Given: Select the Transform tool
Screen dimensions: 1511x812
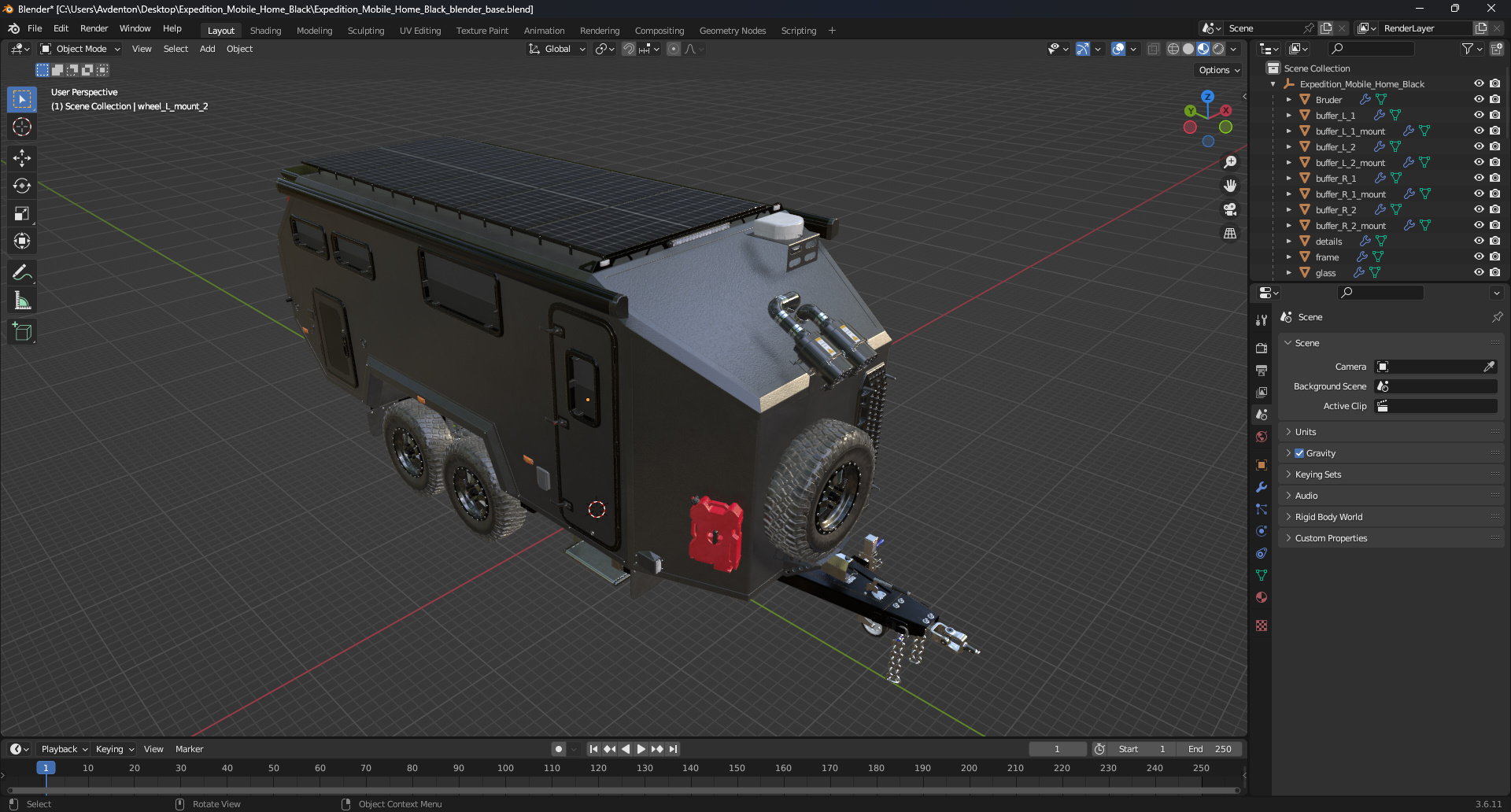Looking at the screenshot, I should 22,241.
